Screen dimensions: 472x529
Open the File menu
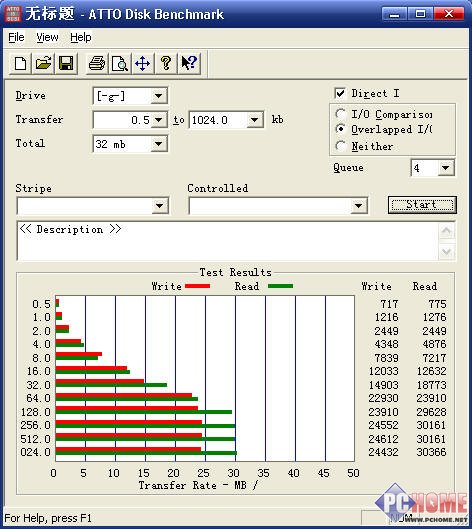click(16, 37)
